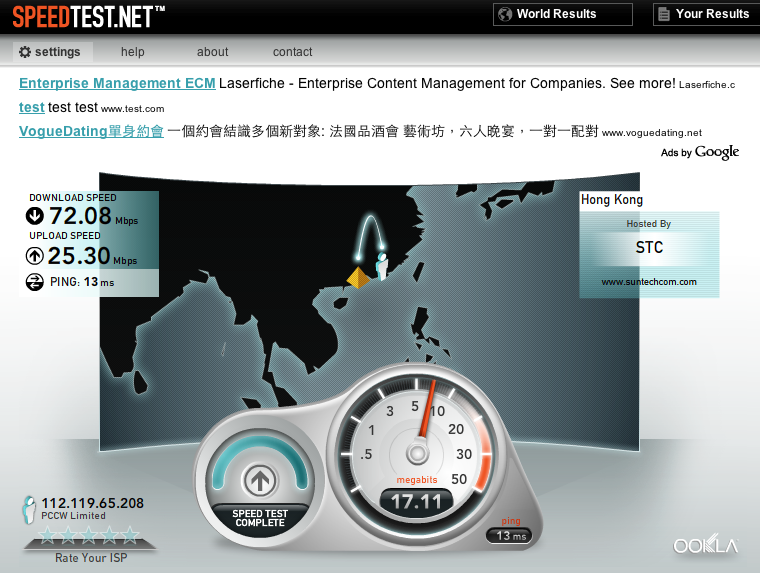The width and height of the screenshot is (760, 573).
Task: Click the PING: 13 ms readout
Action: [82, 282]
